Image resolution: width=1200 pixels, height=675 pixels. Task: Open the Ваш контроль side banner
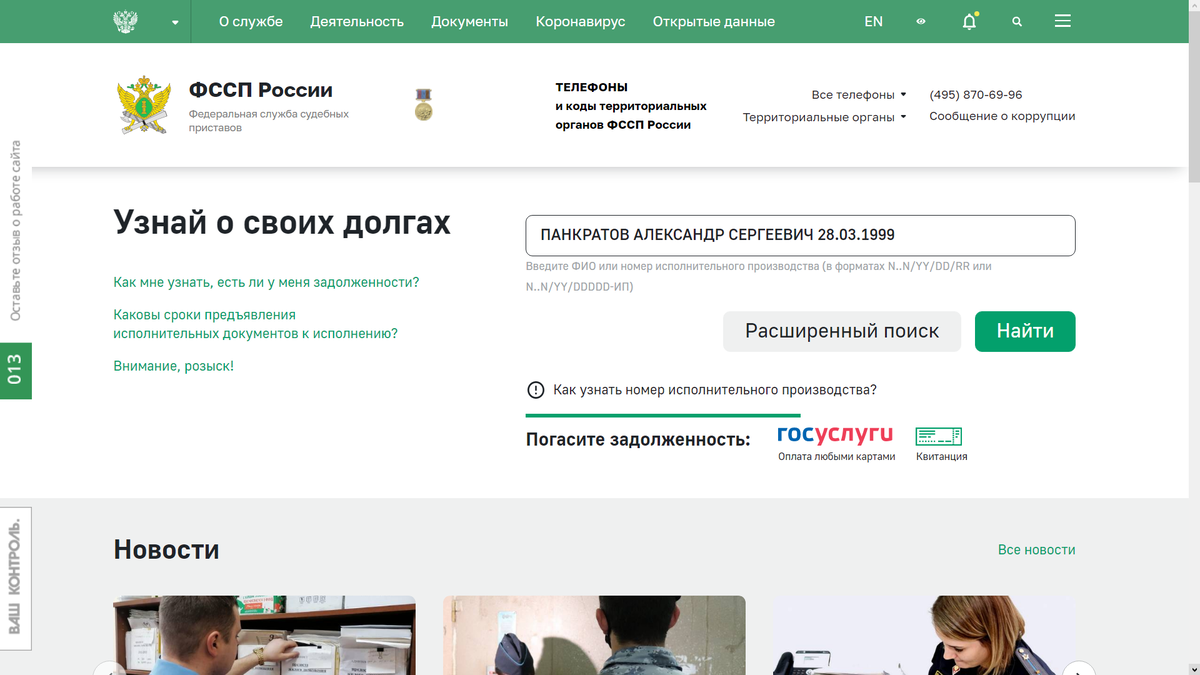point(15,577)
